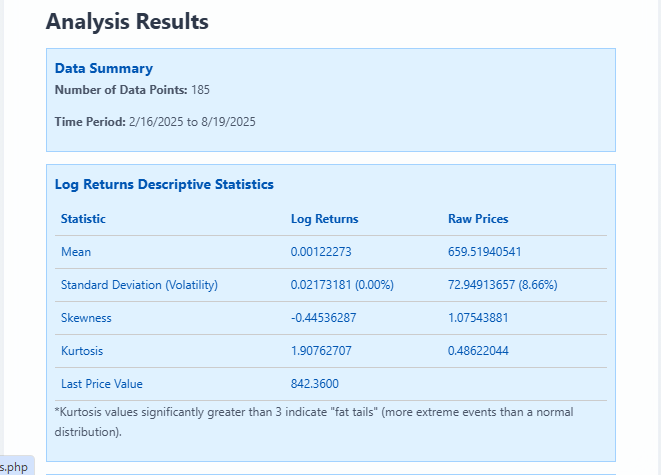Click the Kurtosis row label
661x475 pixels.
tap(82, 351)
